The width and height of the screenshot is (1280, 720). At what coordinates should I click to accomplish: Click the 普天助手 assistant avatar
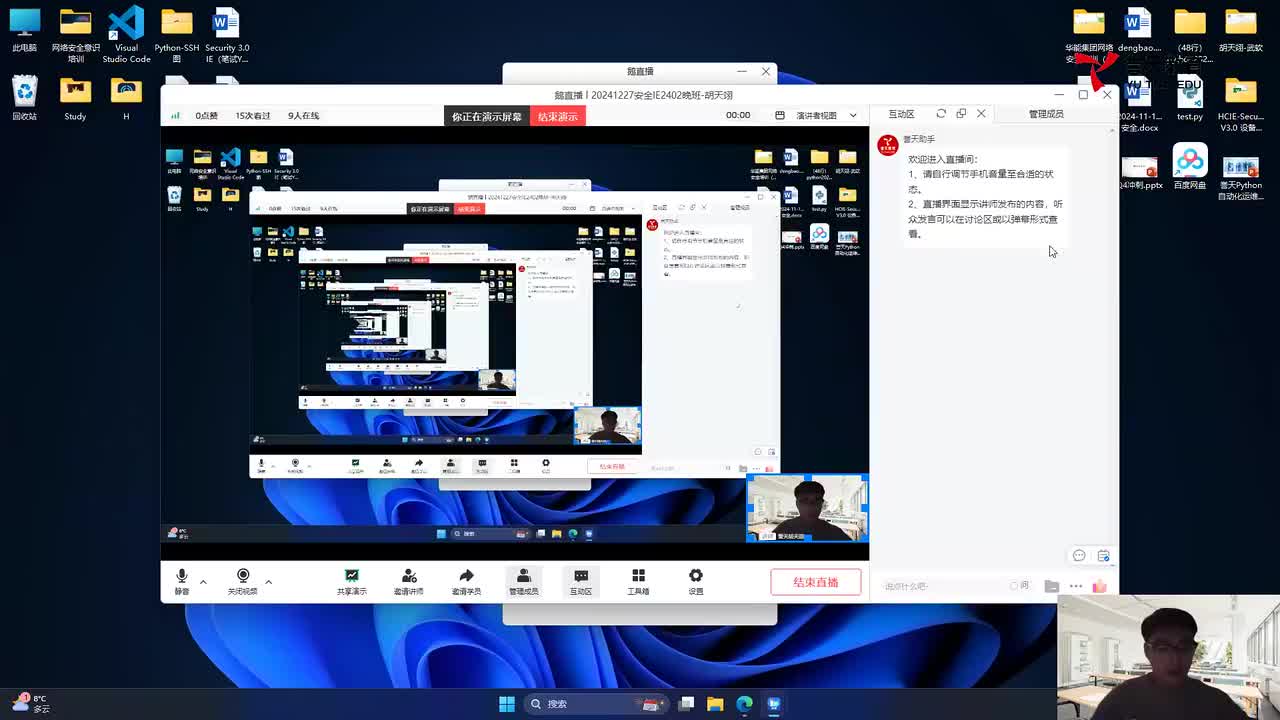point(888,146)
